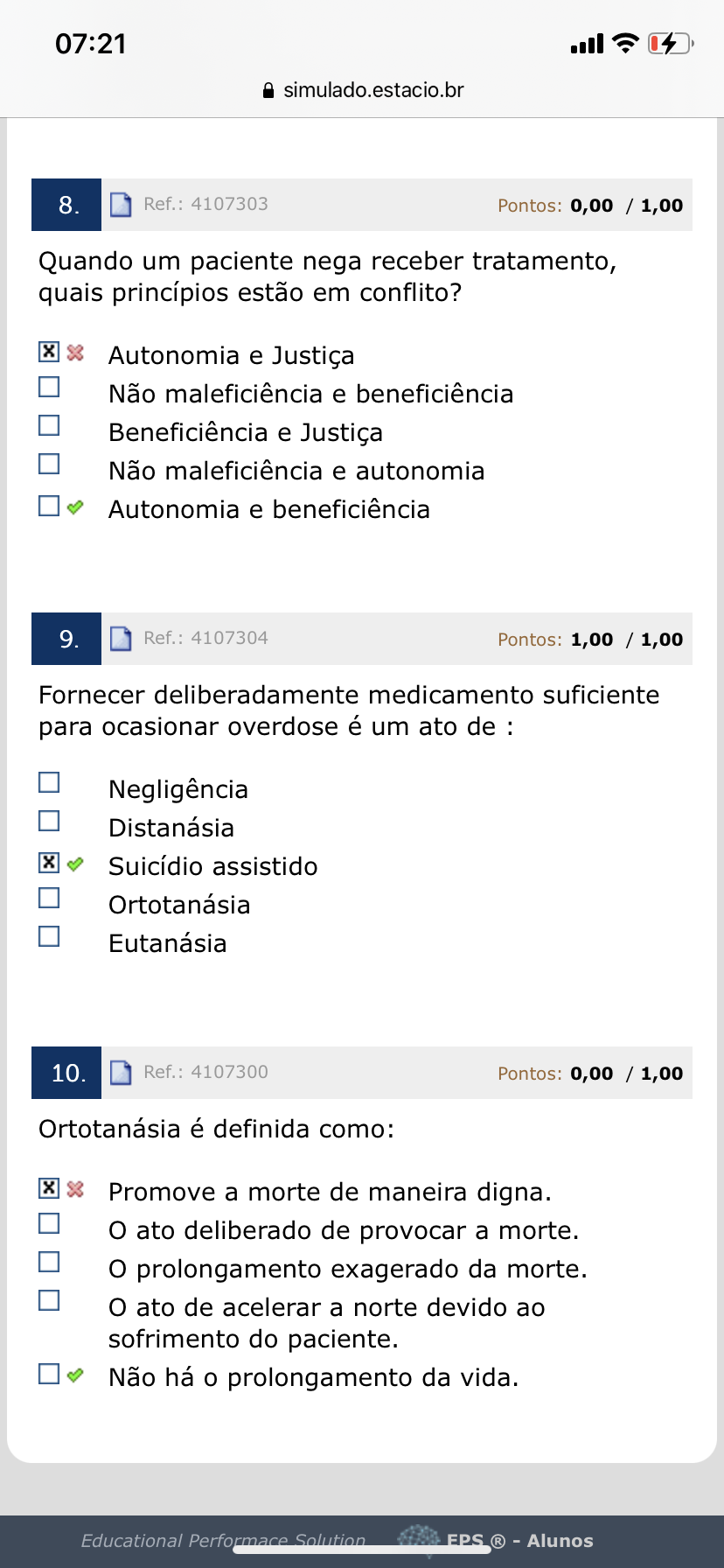Tap the question 8 number badge
Viewport: 724px width, 1568px height.
pos(66,205)
